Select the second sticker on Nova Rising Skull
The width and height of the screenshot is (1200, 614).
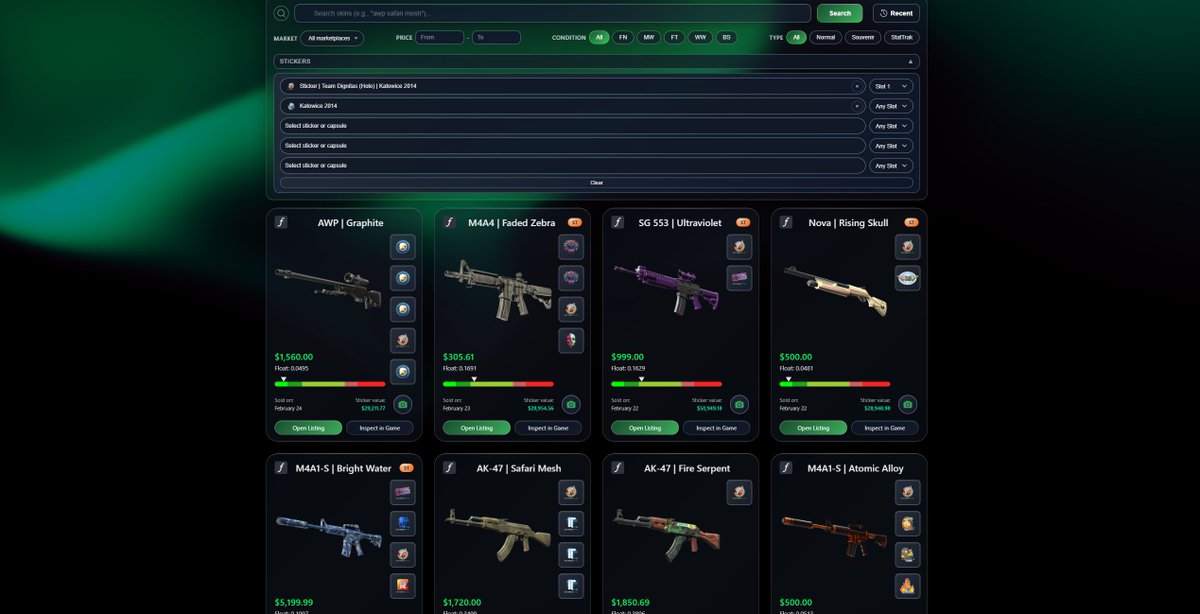[x=907, y=278]
